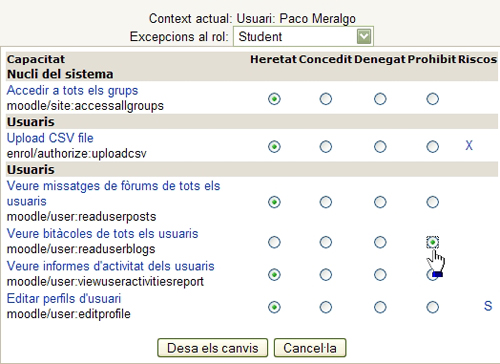This screenshot has width=500, height=364.
Task: Click the Heretat column header
Action: (273, 59)
